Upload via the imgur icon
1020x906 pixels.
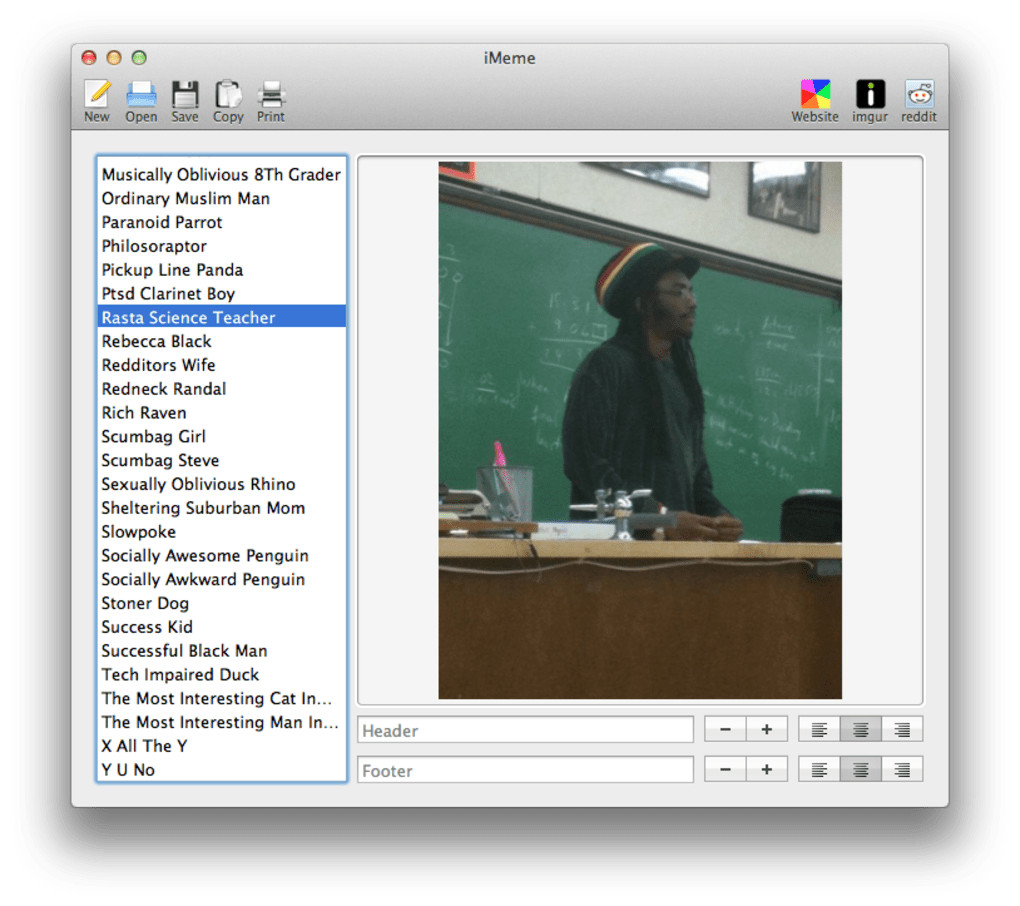tap(870, 95)
